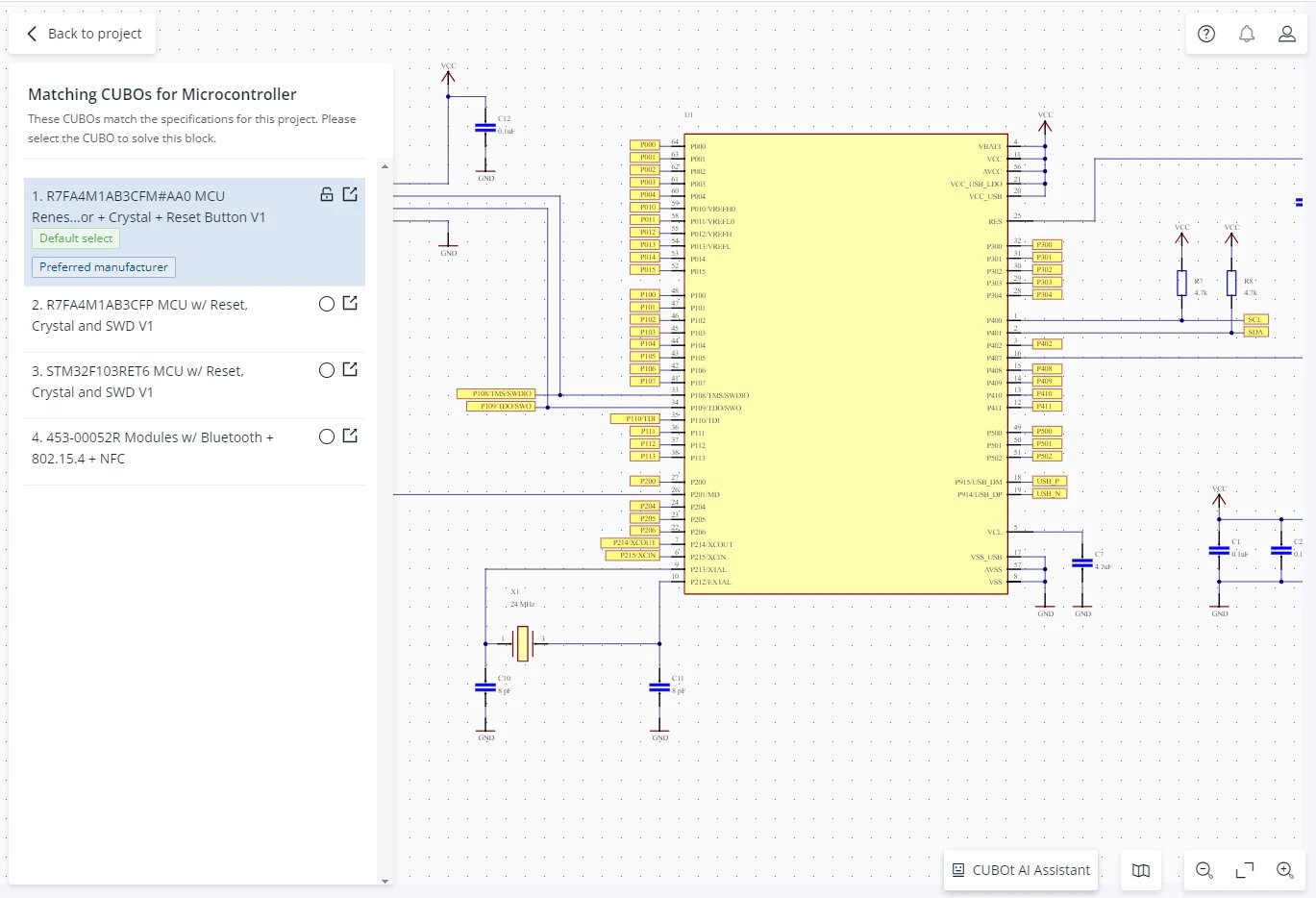Image resolution: width=1316 pixels, height=898 pixels.
Task: Open the help question mark icon
Action: 1206,34
